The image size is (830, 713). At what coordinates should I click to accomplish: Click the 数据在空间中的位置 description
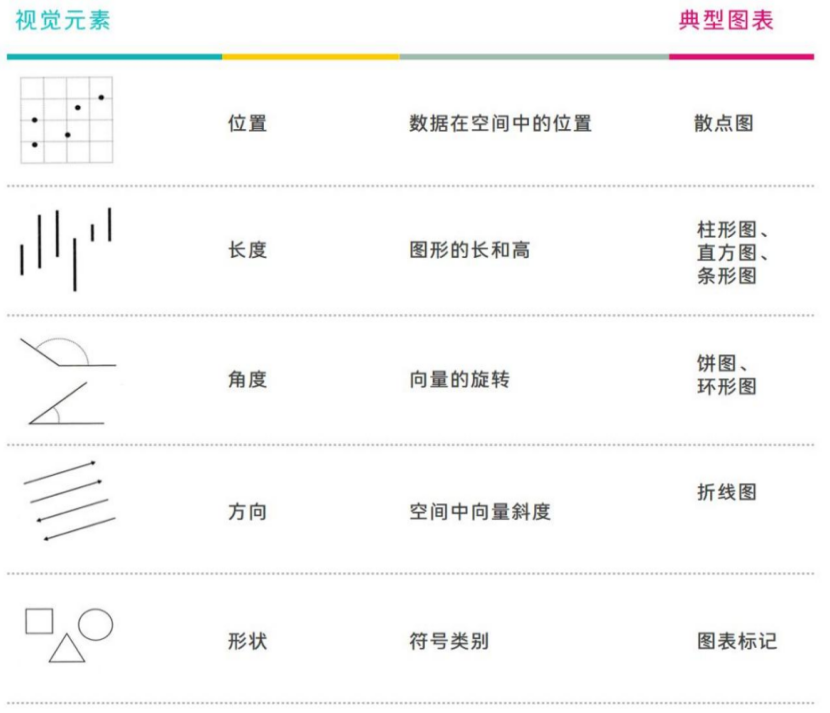[500, 124]
